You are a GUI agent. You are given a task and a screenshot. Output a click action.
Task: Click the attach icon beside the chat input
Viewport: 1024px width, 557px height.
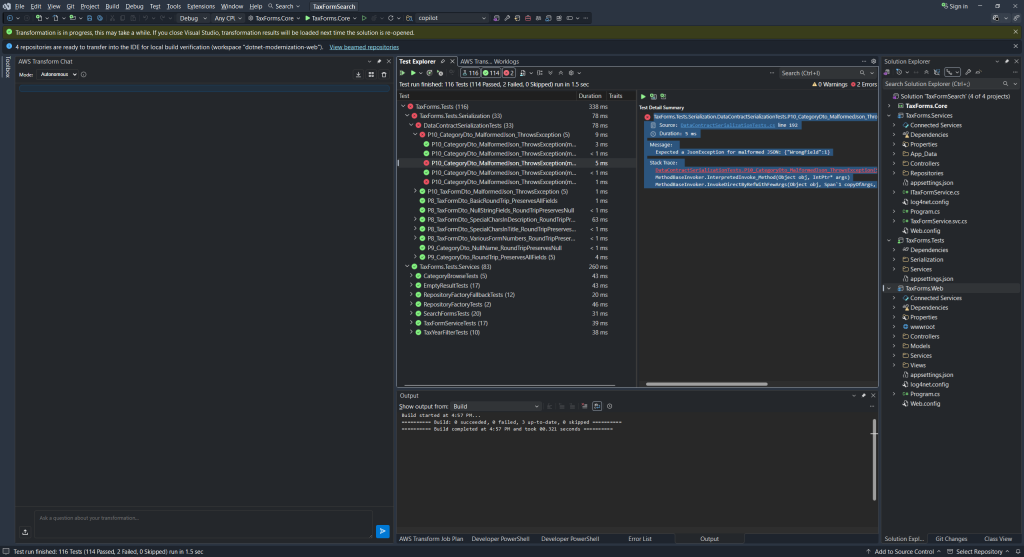[25, 532]
